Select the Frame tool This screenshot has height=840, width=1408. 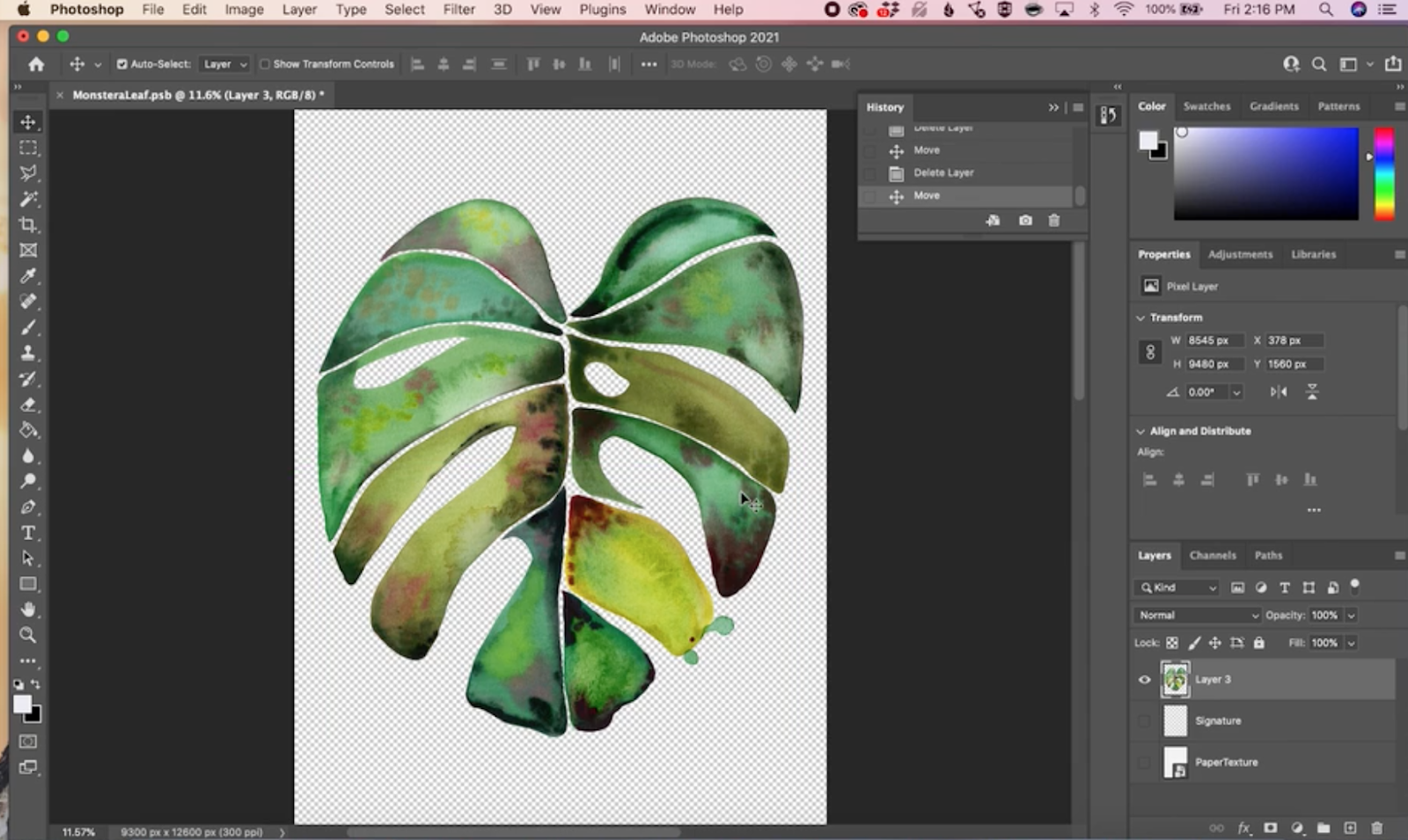(x=28, y=251)
